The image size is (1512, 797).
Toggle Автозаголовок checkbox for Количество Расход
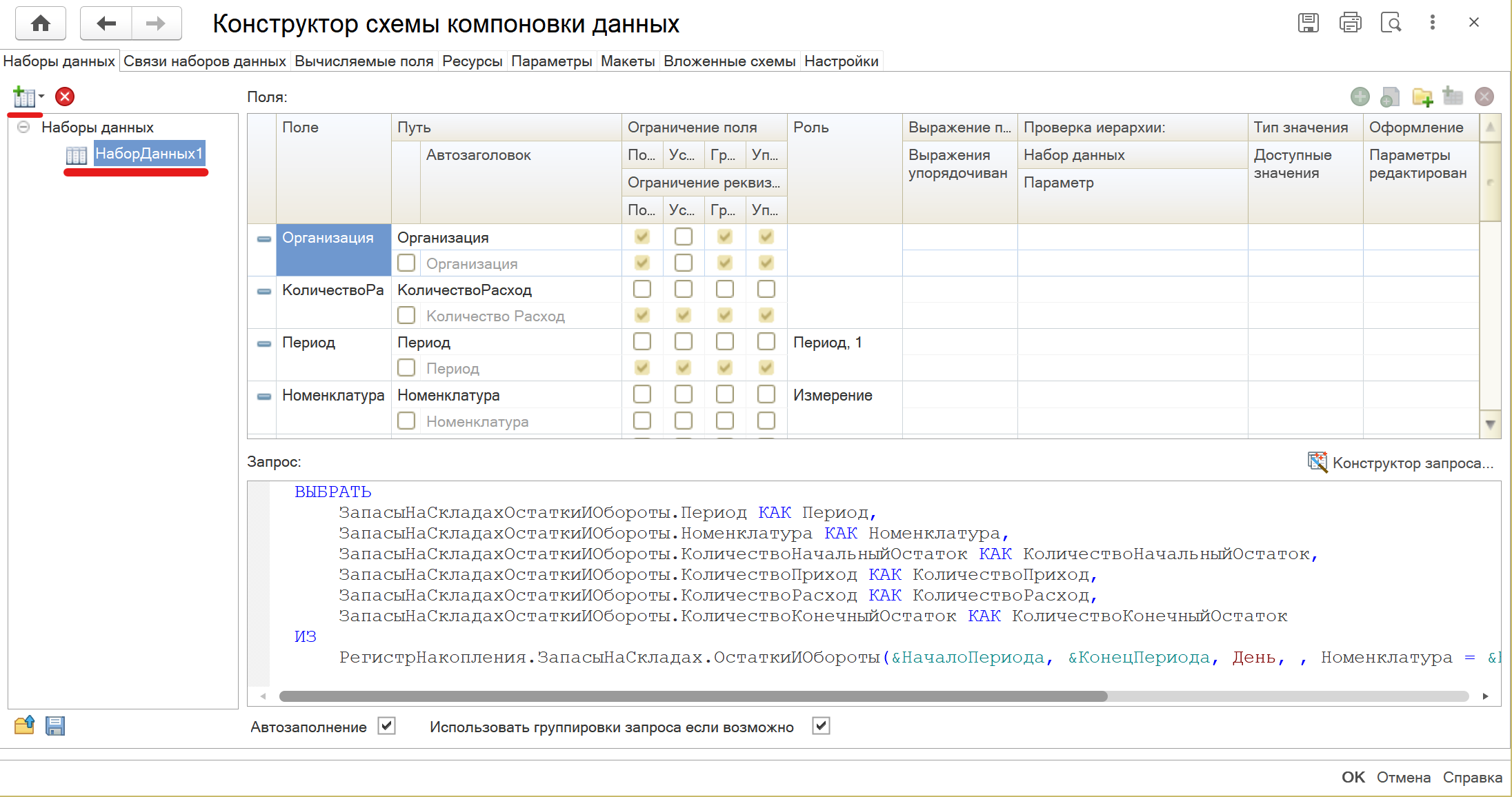406,316
